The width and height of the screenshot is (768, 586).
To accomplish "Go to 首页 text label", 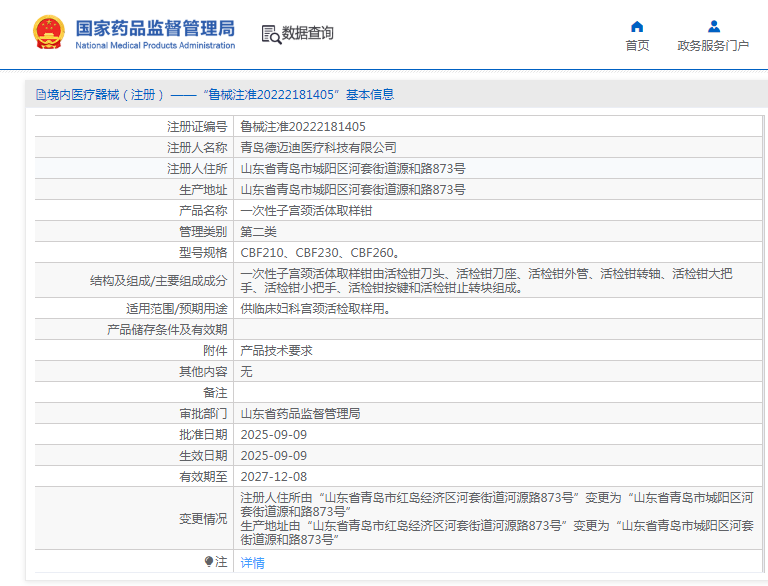I will pyautogui.click(x=637, y=46).
